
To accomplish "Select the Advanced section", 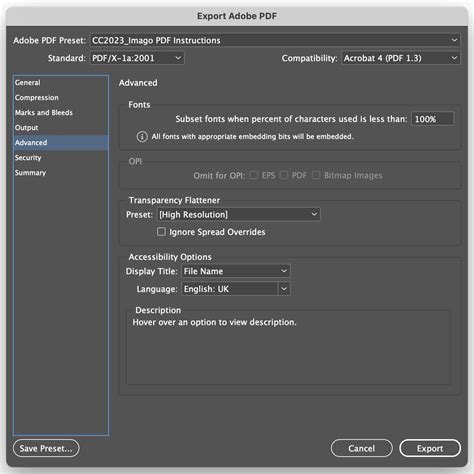I will click(61, 143).
